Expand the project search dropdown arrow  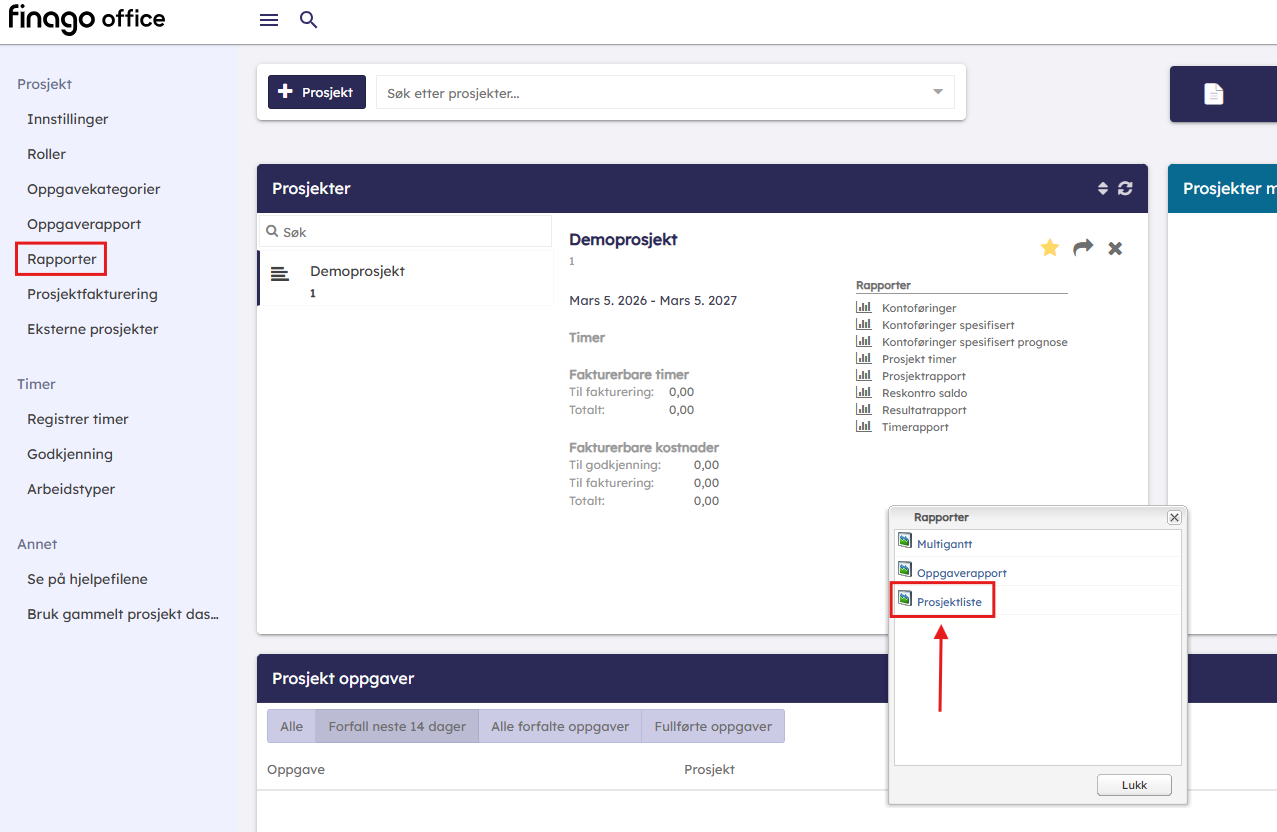click(938, 92)
